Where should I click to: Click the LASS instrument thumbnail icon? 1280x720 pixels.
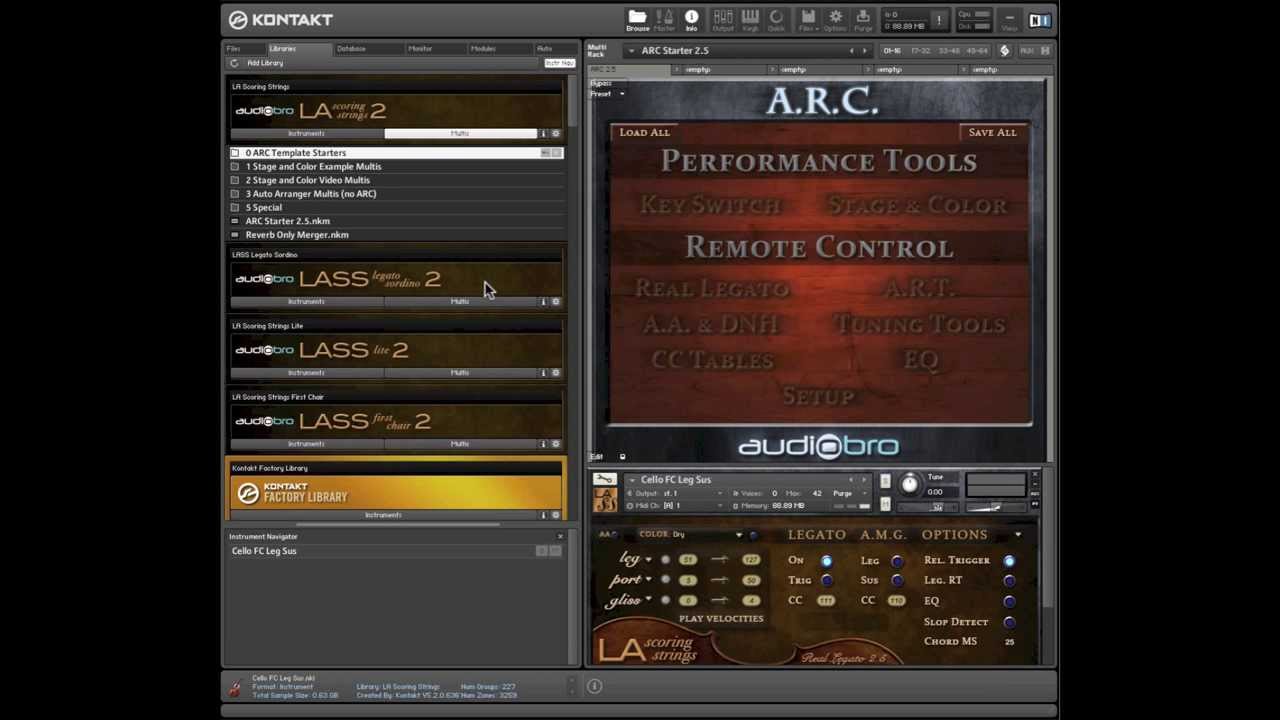pyautogui.click(x=604, y=499)
